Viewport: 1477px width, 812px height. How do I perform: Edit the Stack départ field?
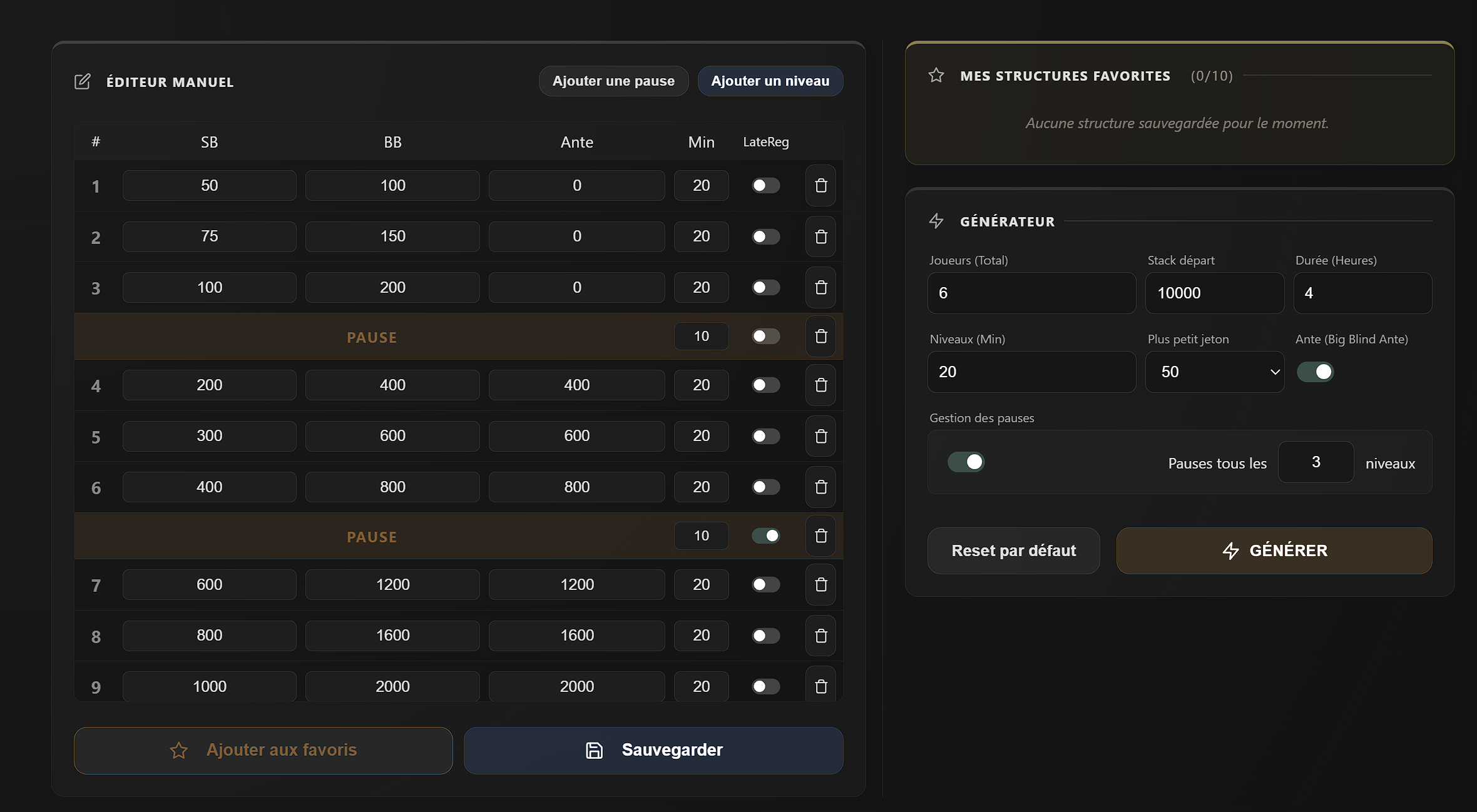click(x=1214, y=293)
